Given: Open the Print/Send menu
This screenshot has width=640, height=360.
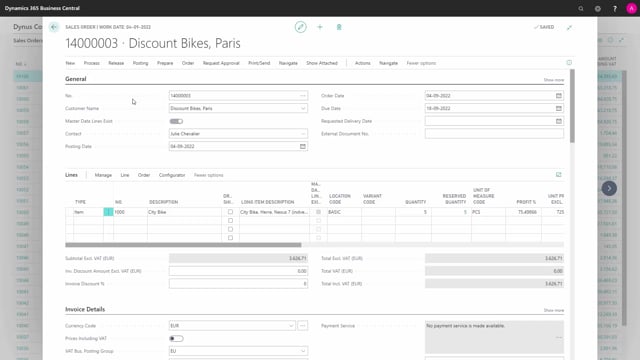Looking at the screenshot, I should click(259, 63).
